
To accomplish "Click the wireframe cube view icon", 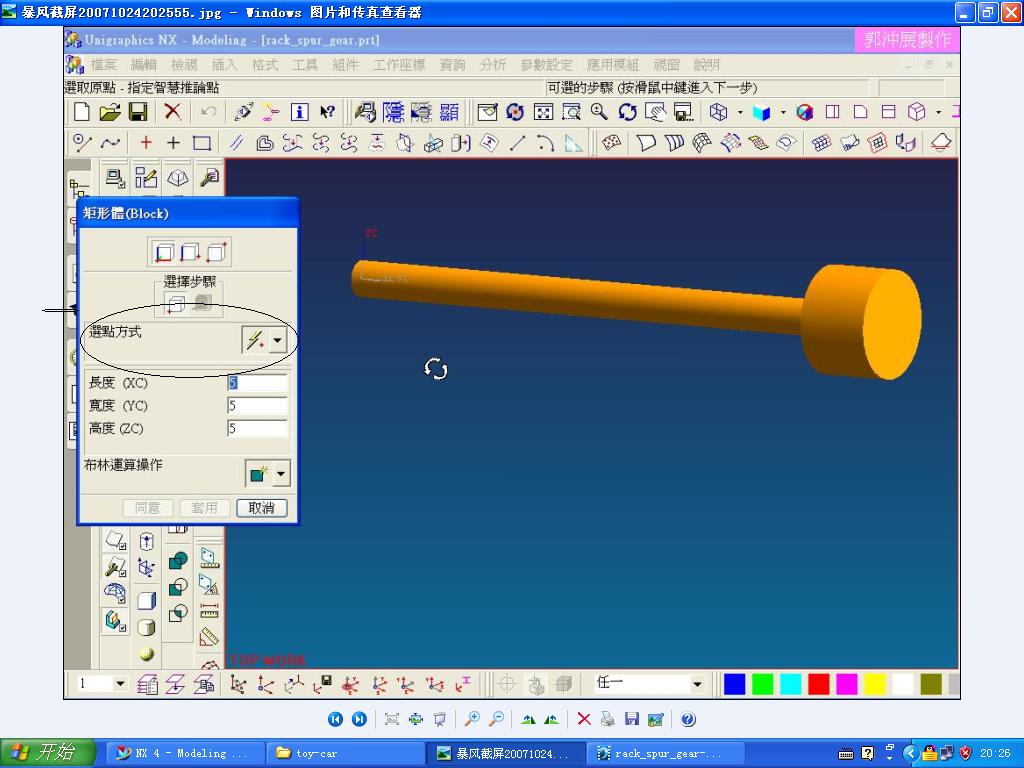I will click(718, 112).
